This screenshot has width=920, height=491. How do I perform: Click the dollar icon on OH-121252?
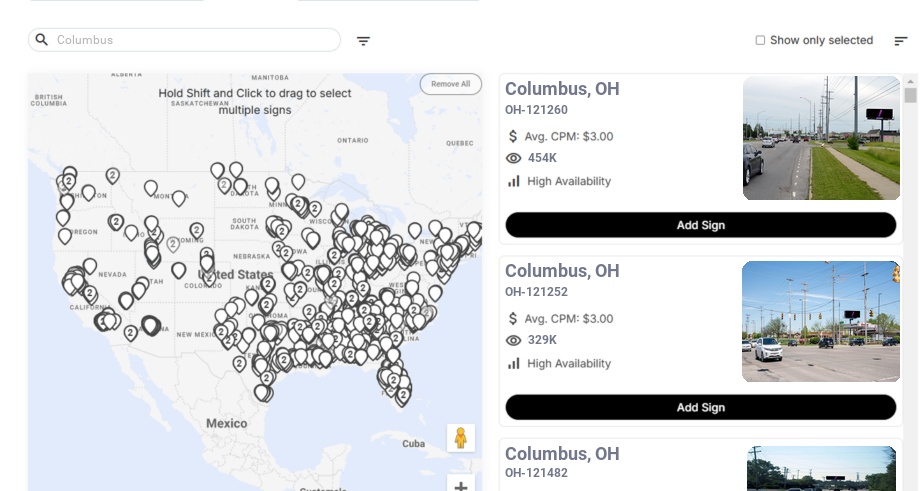point(513,319)
